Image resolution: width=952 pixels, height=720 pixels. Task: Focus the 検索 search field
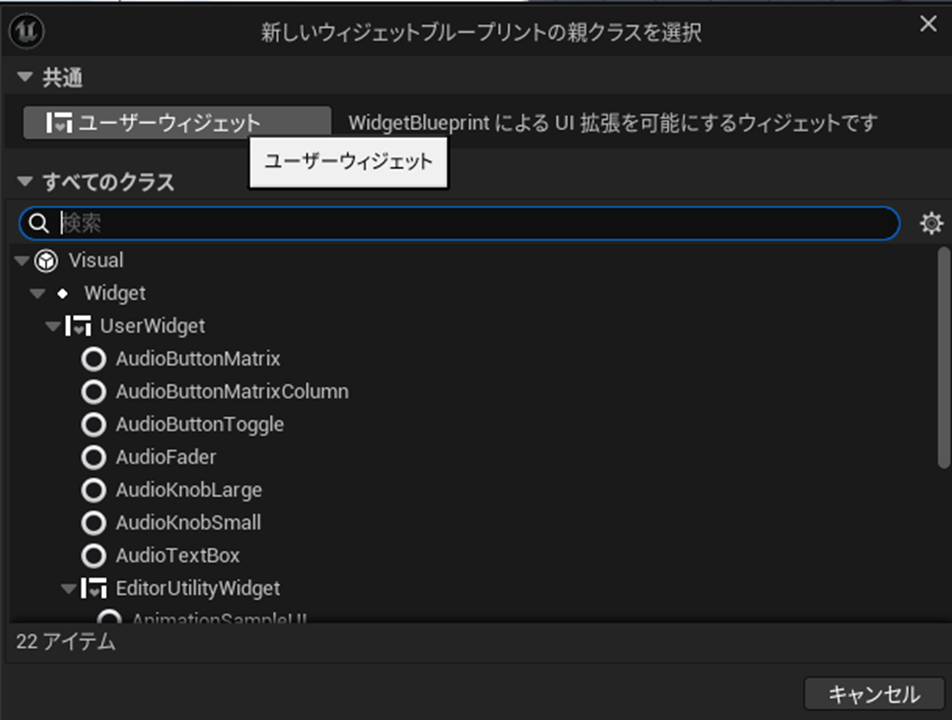[x=470, y=223]
